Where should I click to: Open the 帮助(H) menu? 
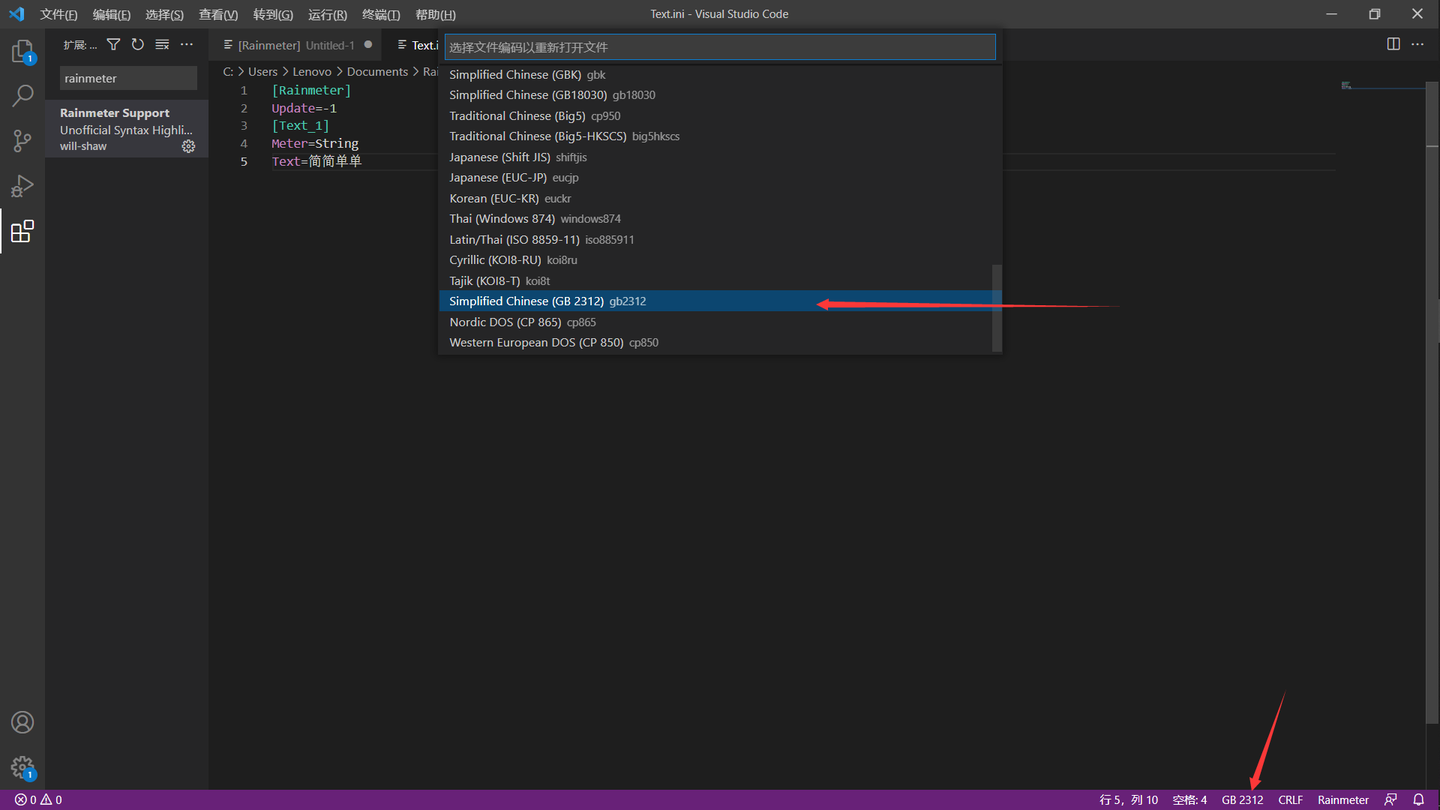(x=435, y=15)
